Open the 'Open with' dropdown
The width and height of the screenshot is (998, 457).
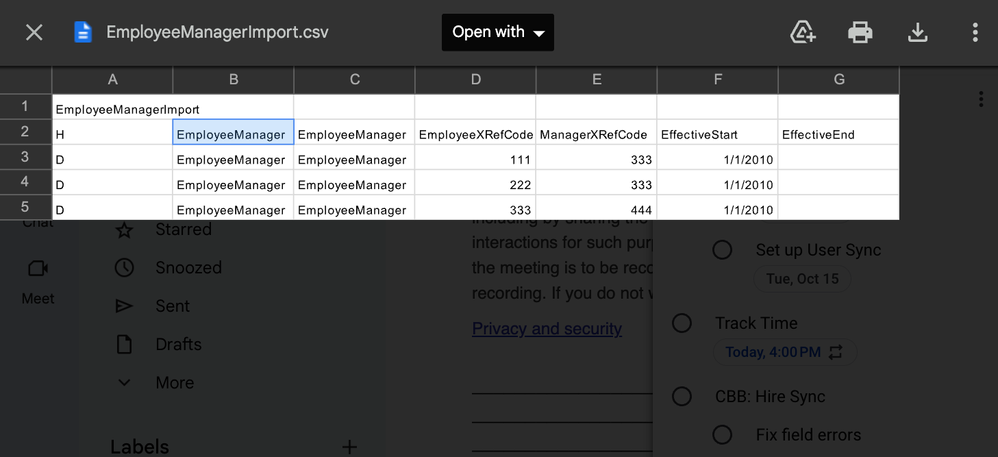tap(498, 32)
